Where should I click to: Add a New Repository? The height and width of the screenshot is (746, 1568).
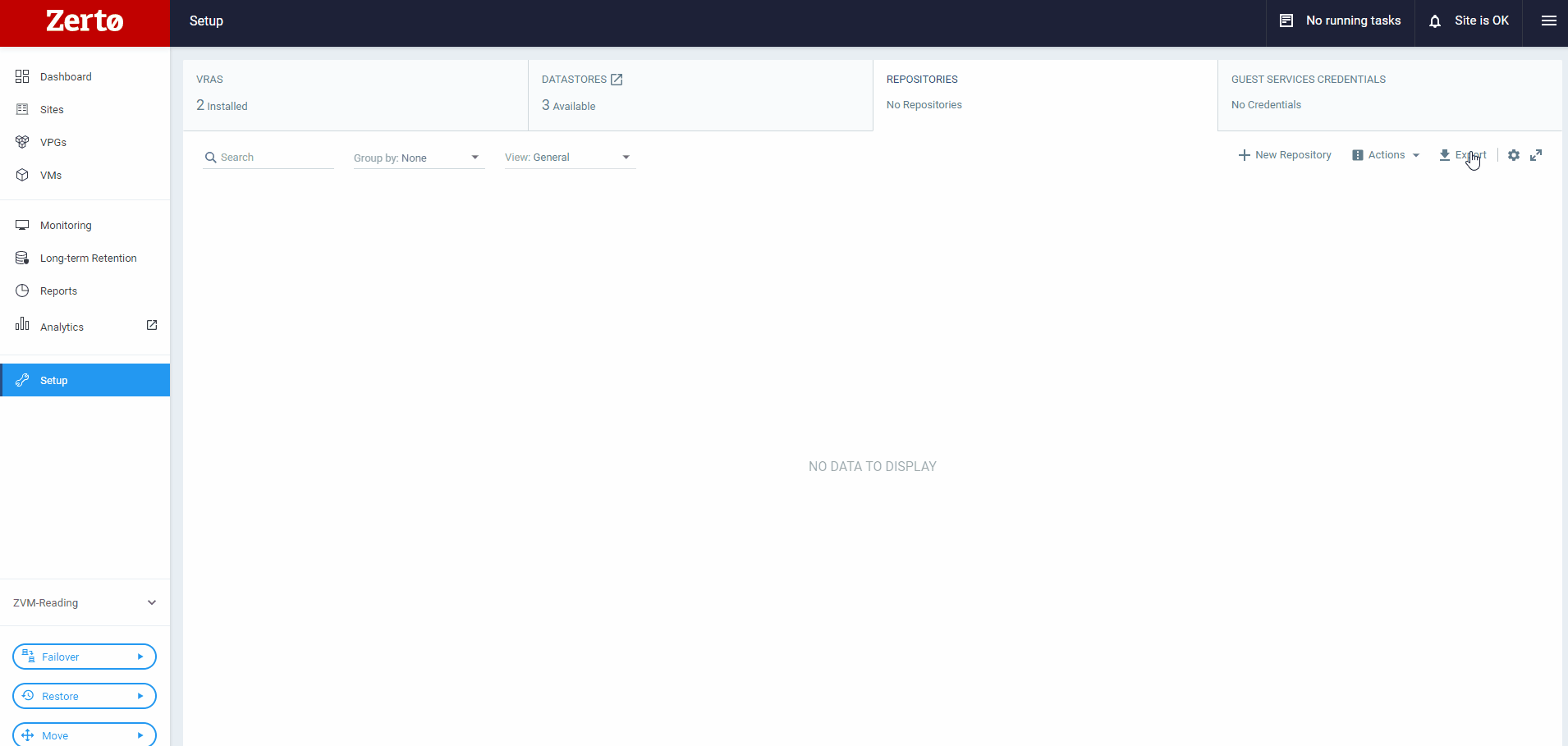[x=1285, y=155]
